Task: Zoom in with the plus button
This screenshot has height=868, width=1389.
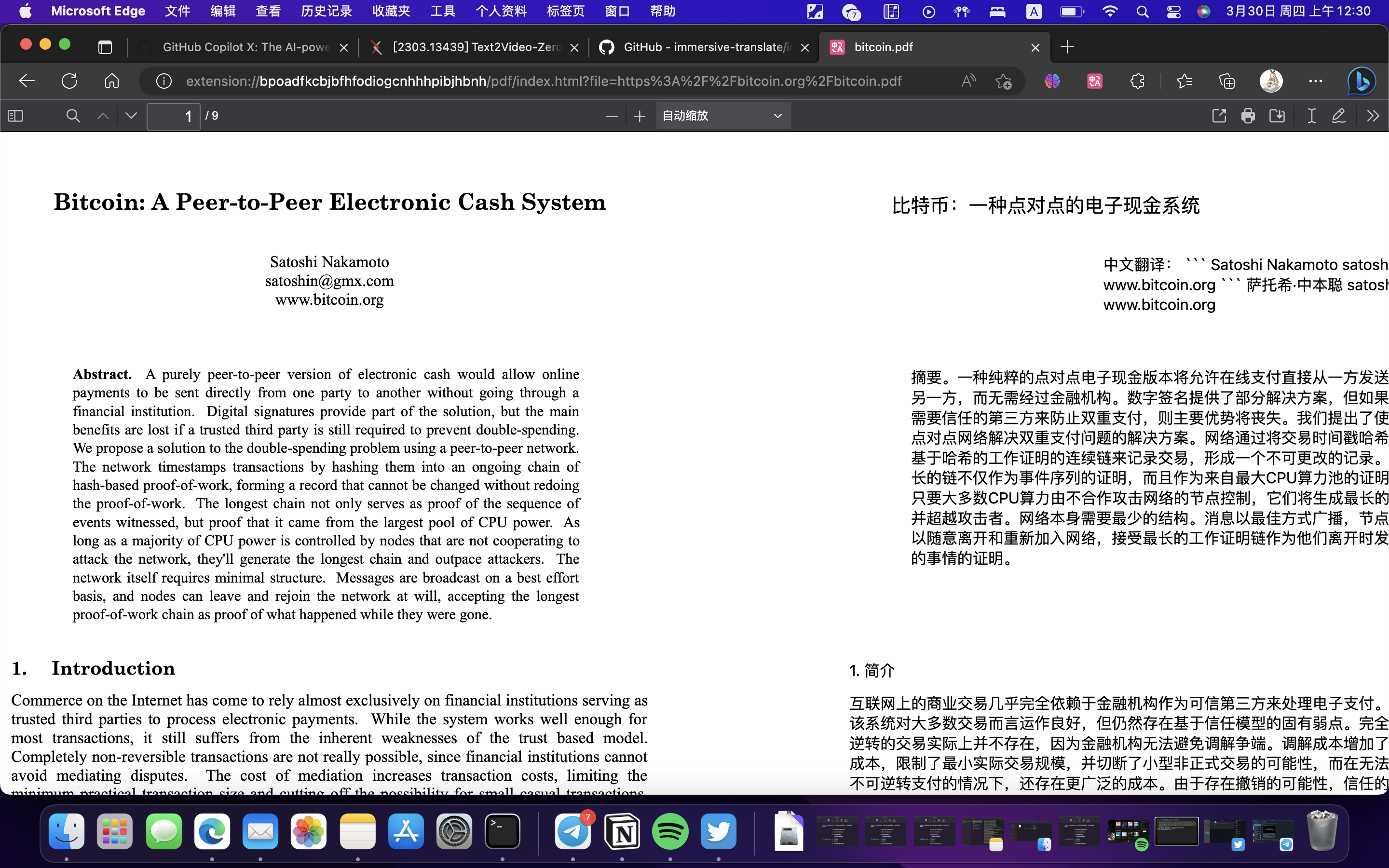Action: click(x=640, y=117)
